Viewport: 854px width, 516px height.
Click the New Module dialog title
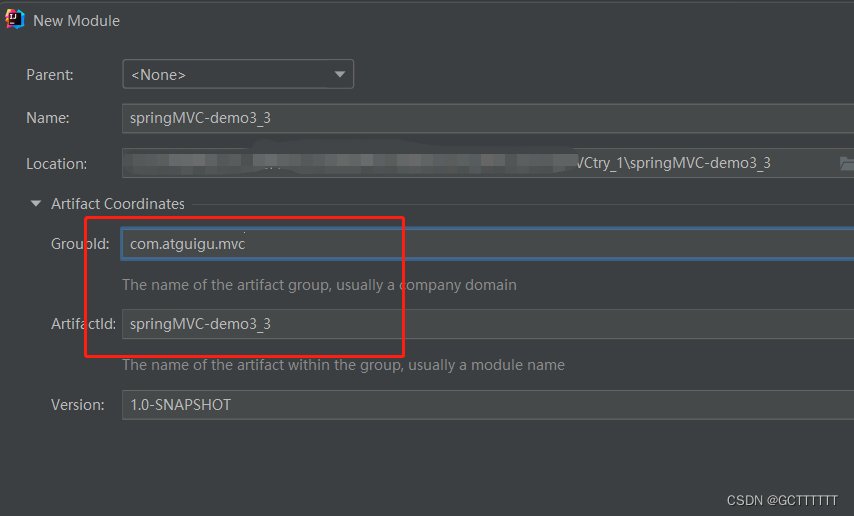(76, 20)
